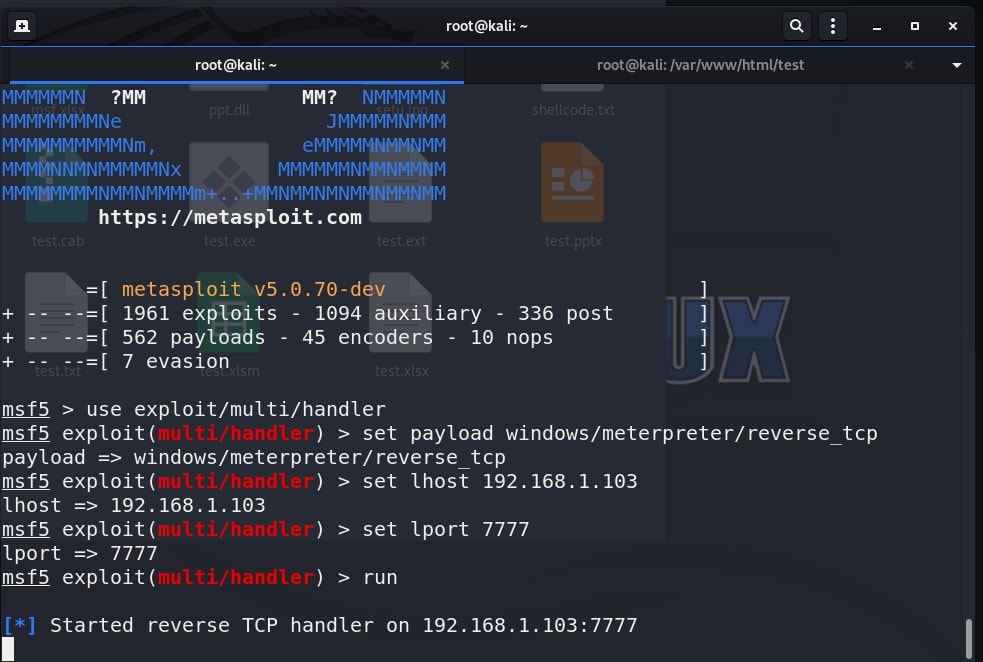Click the ppt.dll desktop file label
983x662 pixels.
tap(229, 110)
